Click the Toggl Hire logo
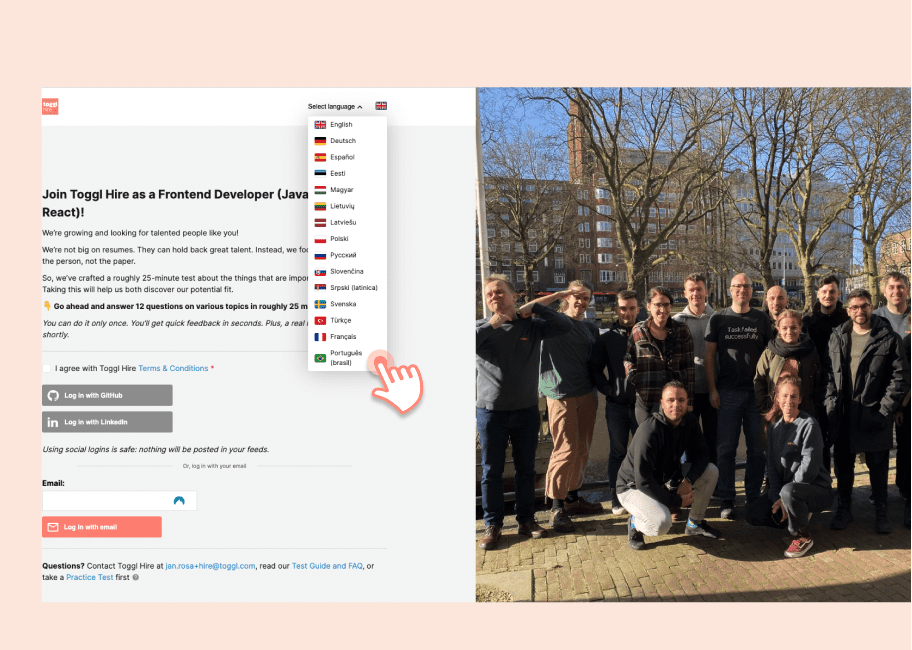Viewport: 912px width, 650px height. pyautogui.click(x=50, y=106)
